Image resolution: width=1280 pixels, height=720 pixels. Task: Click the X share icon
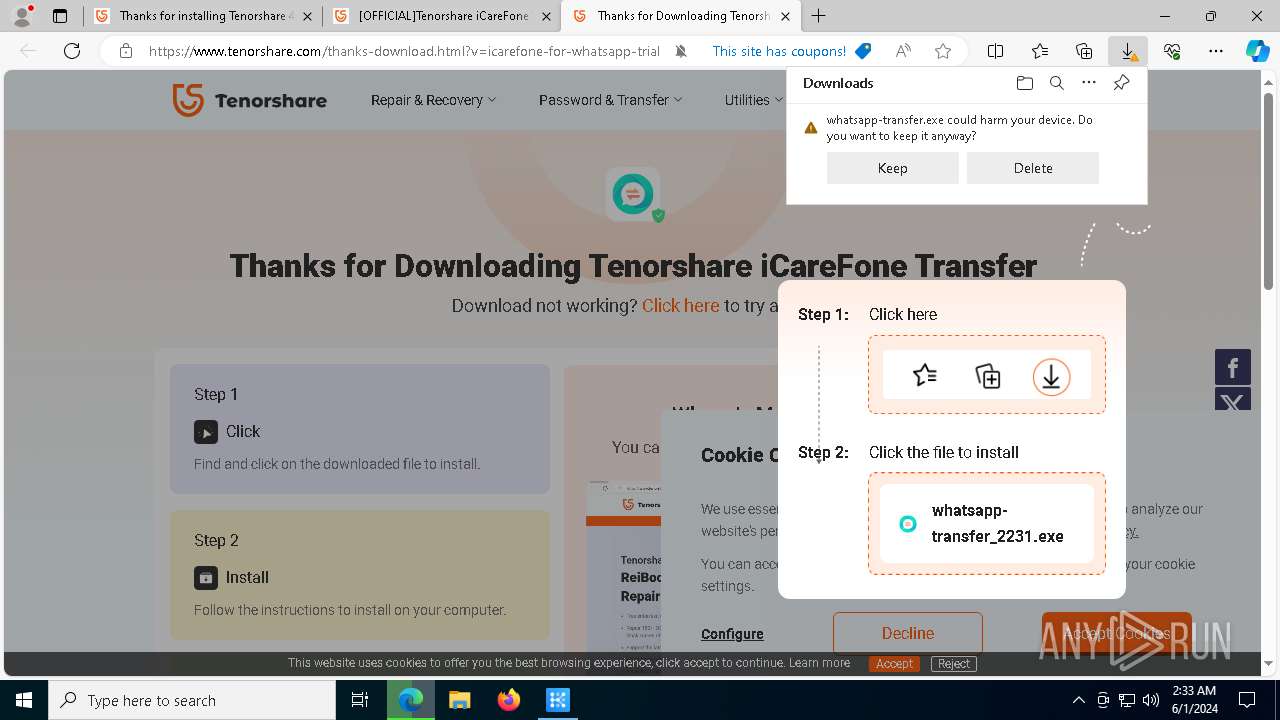1233,401
